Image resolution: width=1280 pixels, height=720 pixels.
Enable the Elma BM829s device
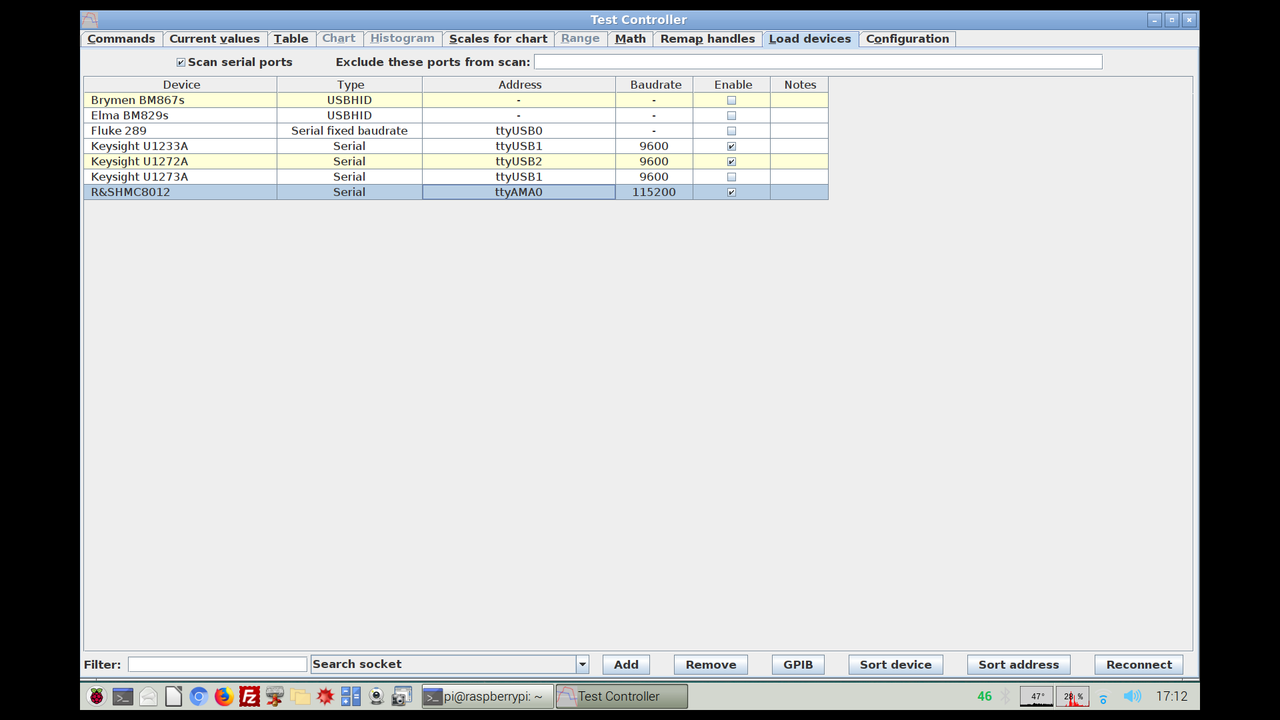pyautogui.click(x=731, y=115)
